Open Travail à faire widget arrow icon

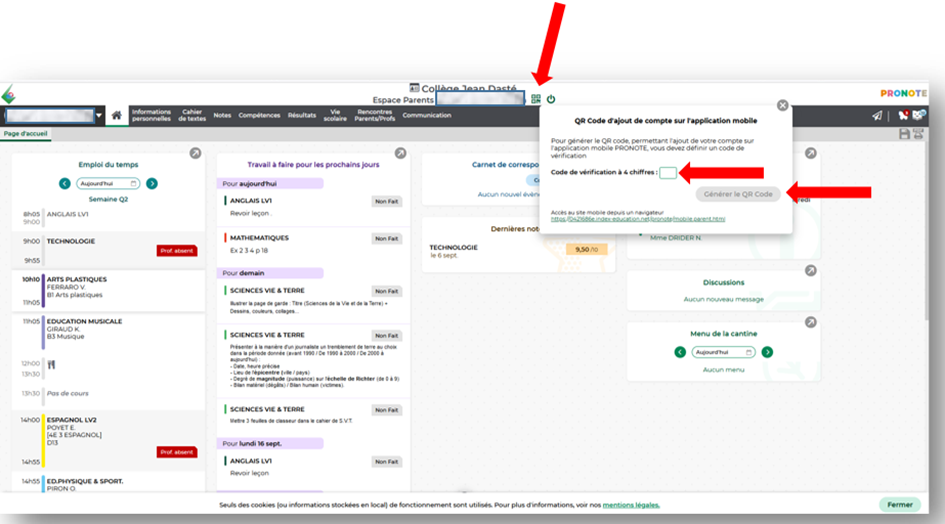point(400,153)
